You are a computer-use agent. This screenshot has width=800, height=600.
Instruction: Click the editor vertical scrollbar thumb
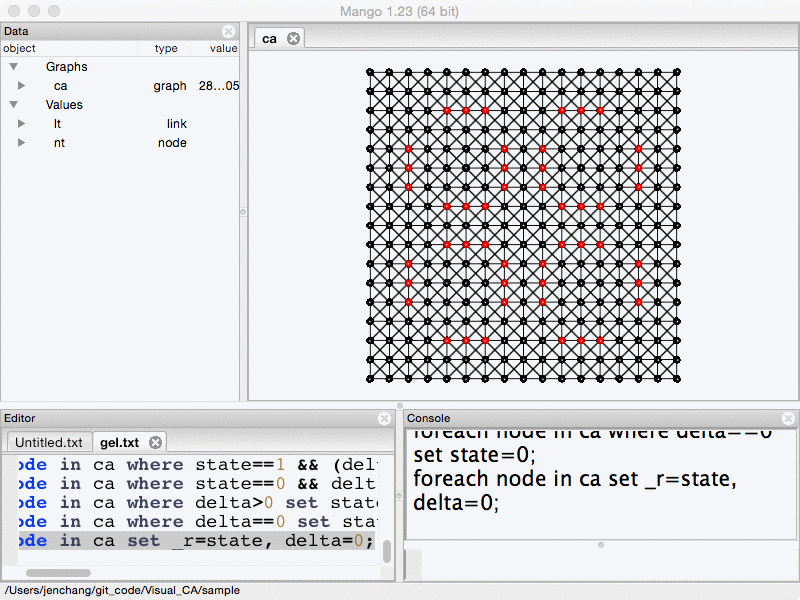coord(387,551)
